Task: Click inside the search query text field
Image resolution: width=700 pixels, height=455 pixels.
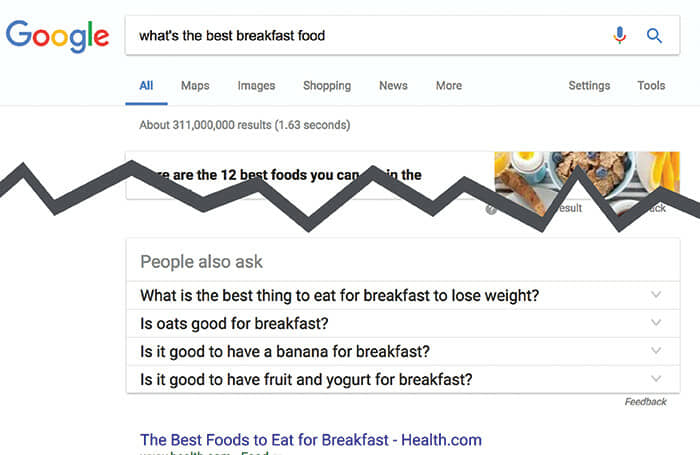Action: 366,35
